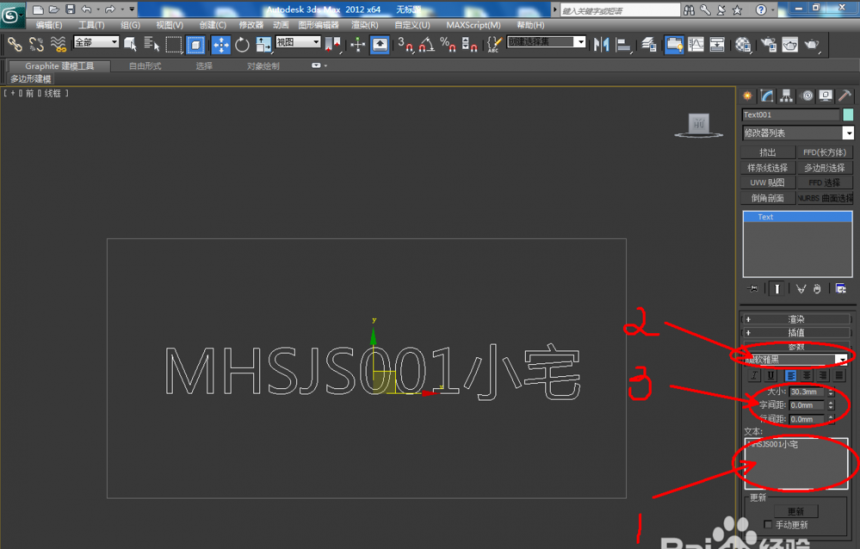Activate the Select and Rotate tool
860x549 pixels.
pos(242,44)
